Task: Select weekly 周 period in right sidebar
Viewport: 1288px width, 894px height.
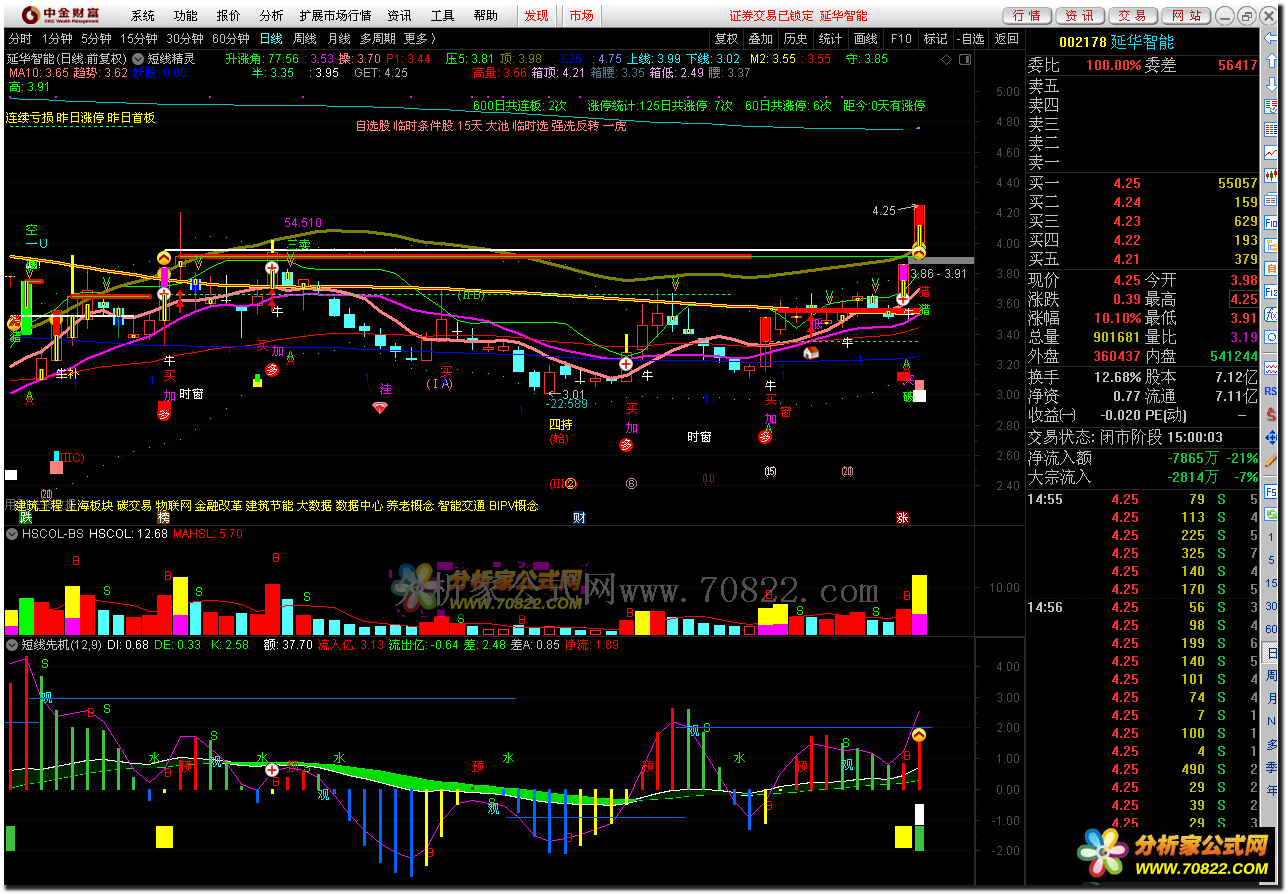Action: [x=1271, y=675]
